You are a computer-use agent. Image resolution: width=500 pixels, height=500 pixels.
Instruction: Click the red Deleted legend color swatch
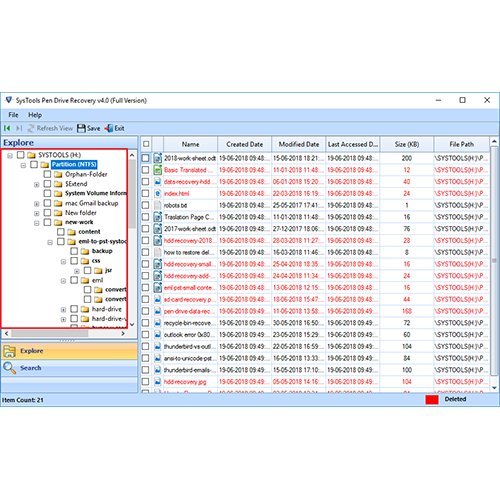tap(432, 399)
